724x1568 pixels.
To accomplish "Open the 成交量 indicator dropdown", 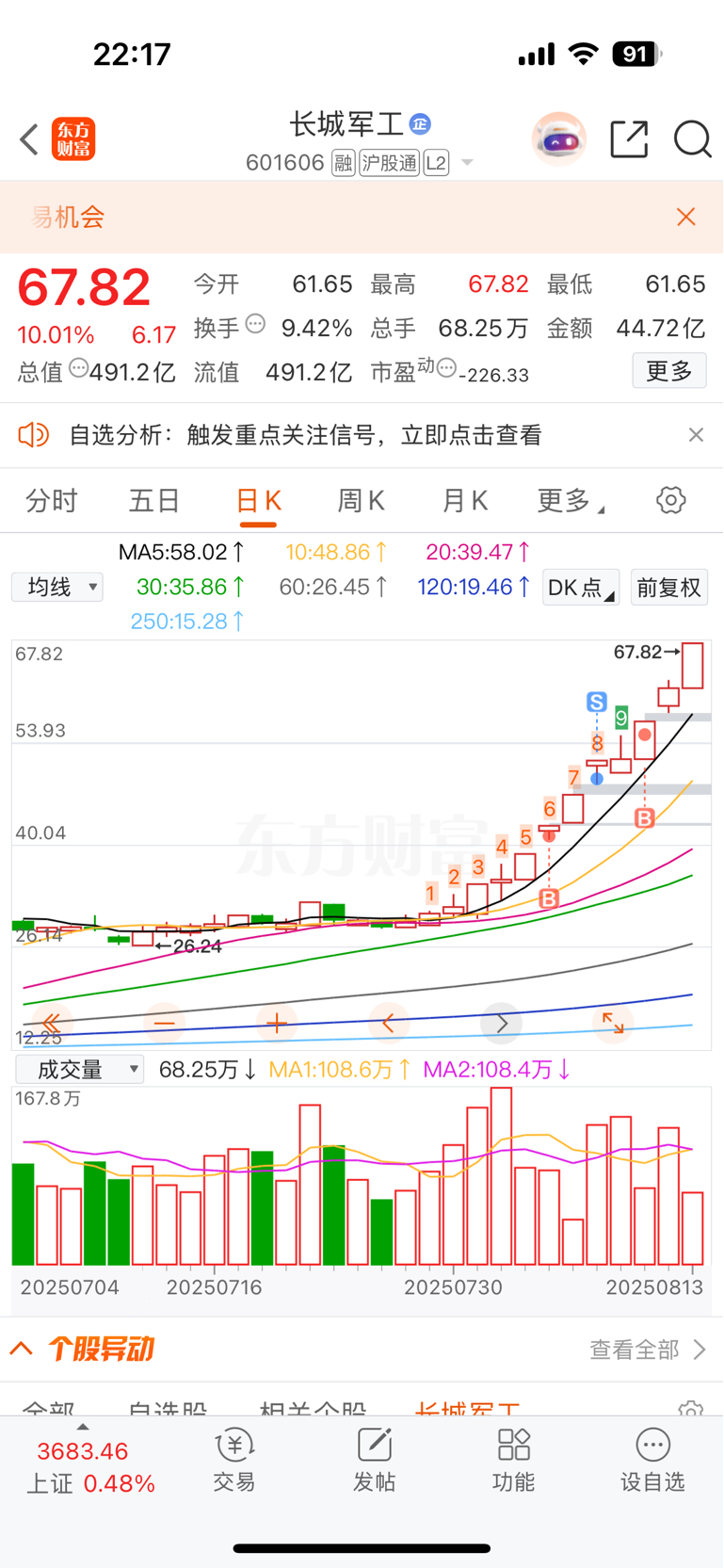I will click(80, 1070).
